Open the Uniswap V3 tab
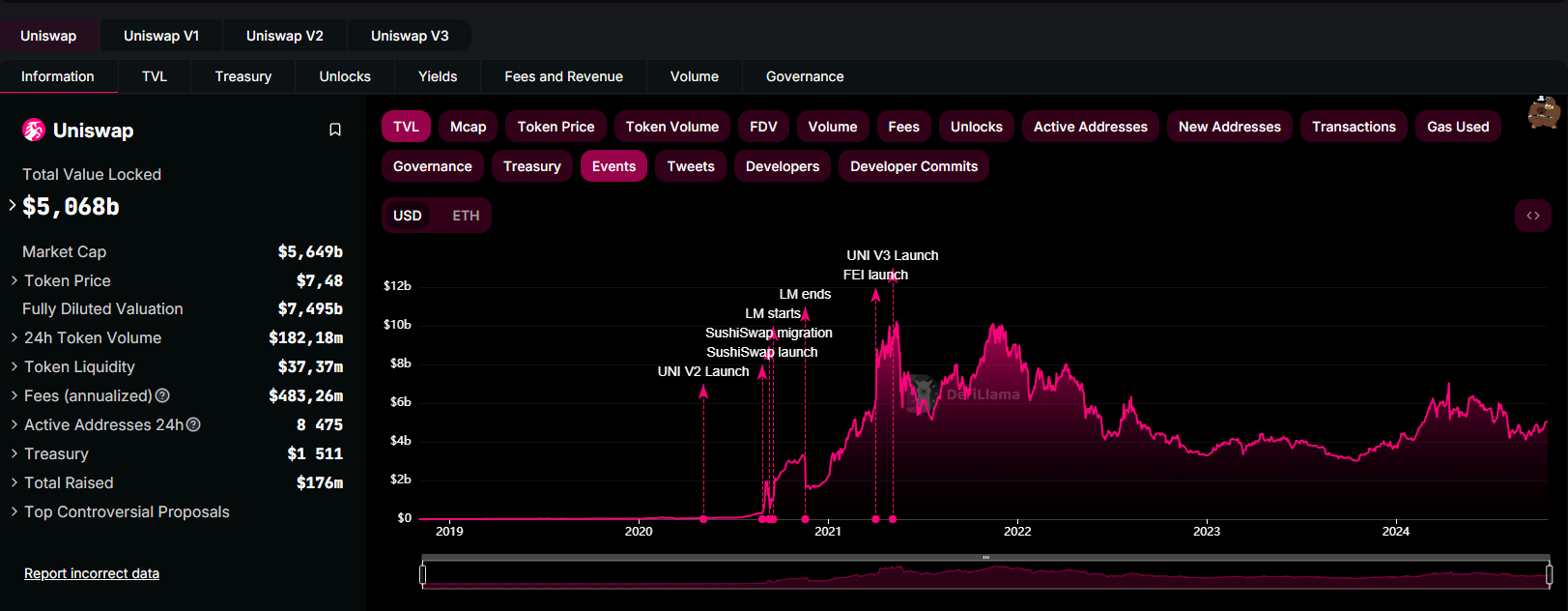1568x611 pixels. (x=410, y=36)
